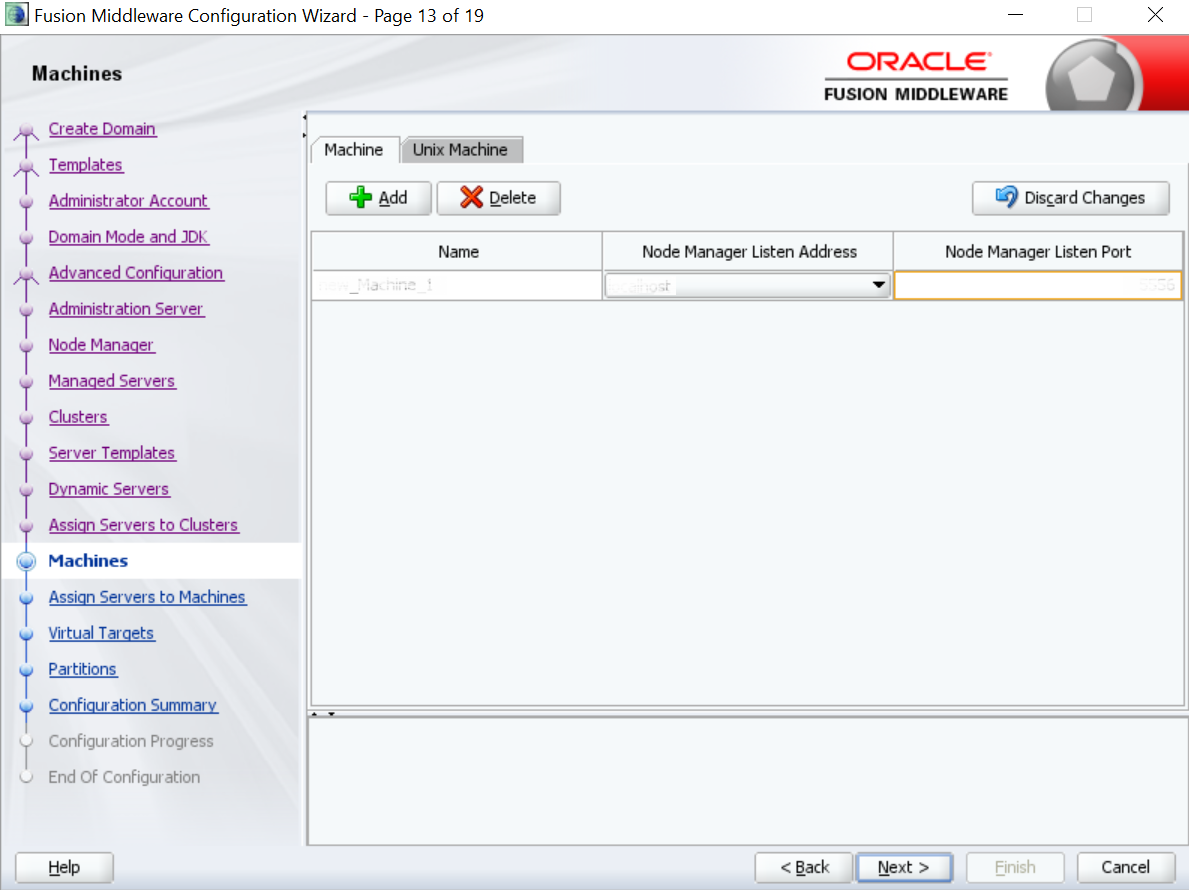The height and width of the screenshot is (890, 1189).
Task: Select the Machines step entry
Action: [x=88, y=561]
